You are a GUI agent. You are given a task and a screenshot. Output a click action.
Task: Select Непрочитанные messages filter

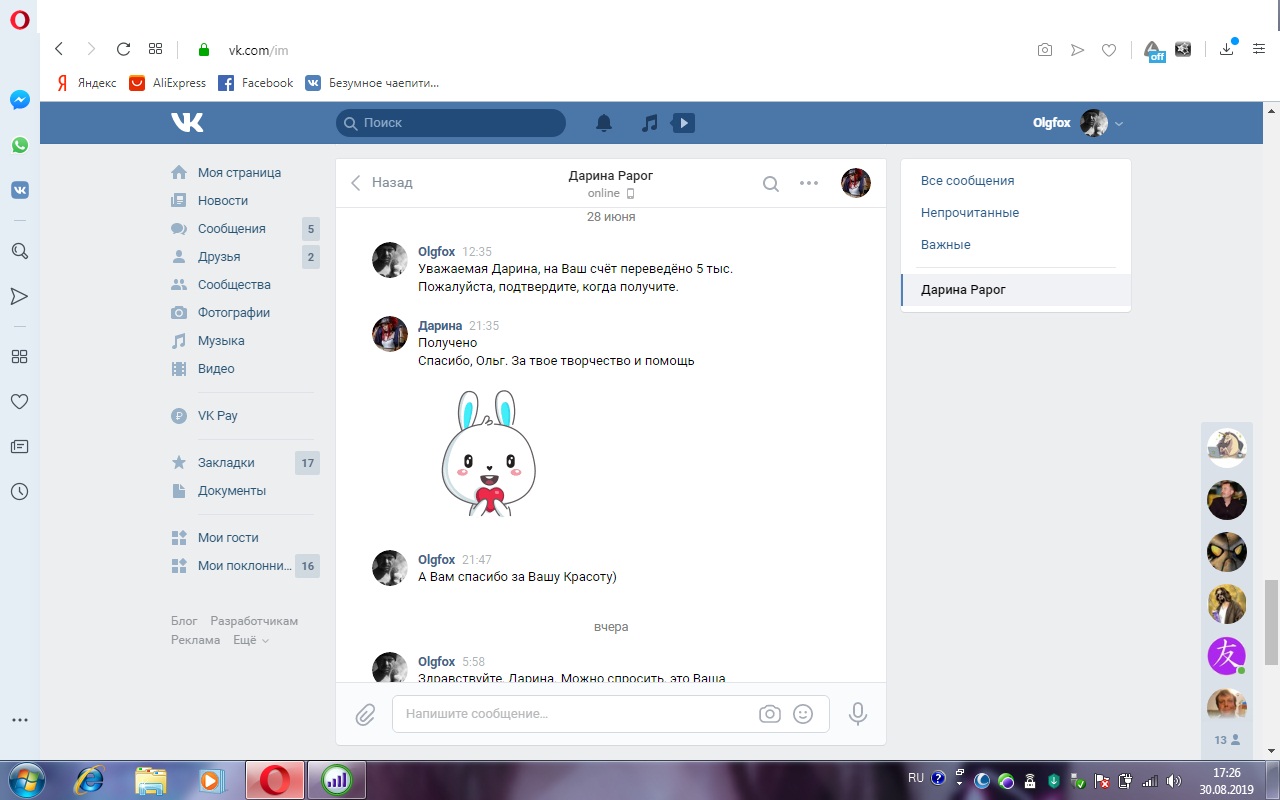coord(969,213)
